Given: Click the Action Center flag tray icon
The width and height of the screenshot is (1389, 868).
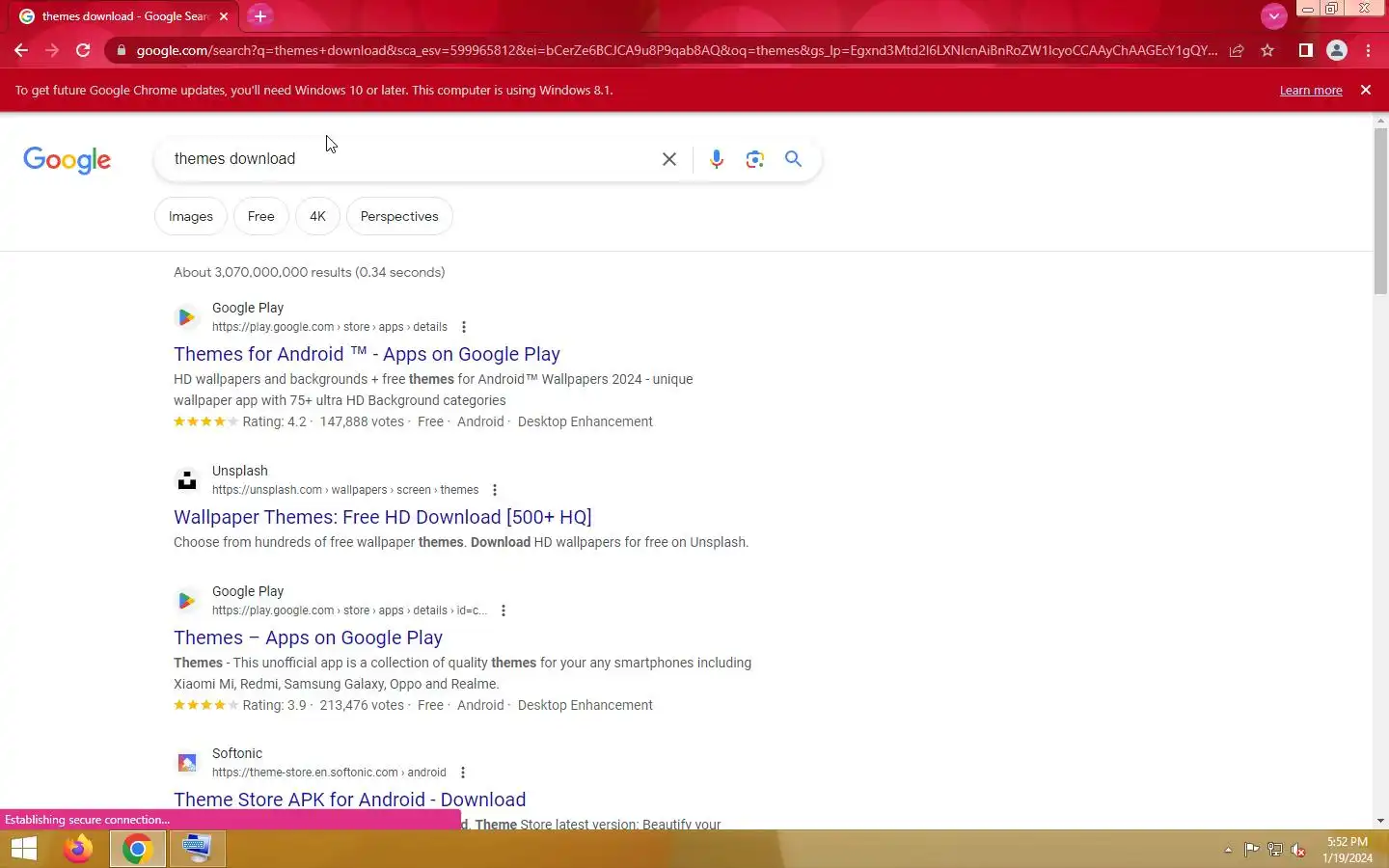Looking at the screenshot, I should [1251, 850].
